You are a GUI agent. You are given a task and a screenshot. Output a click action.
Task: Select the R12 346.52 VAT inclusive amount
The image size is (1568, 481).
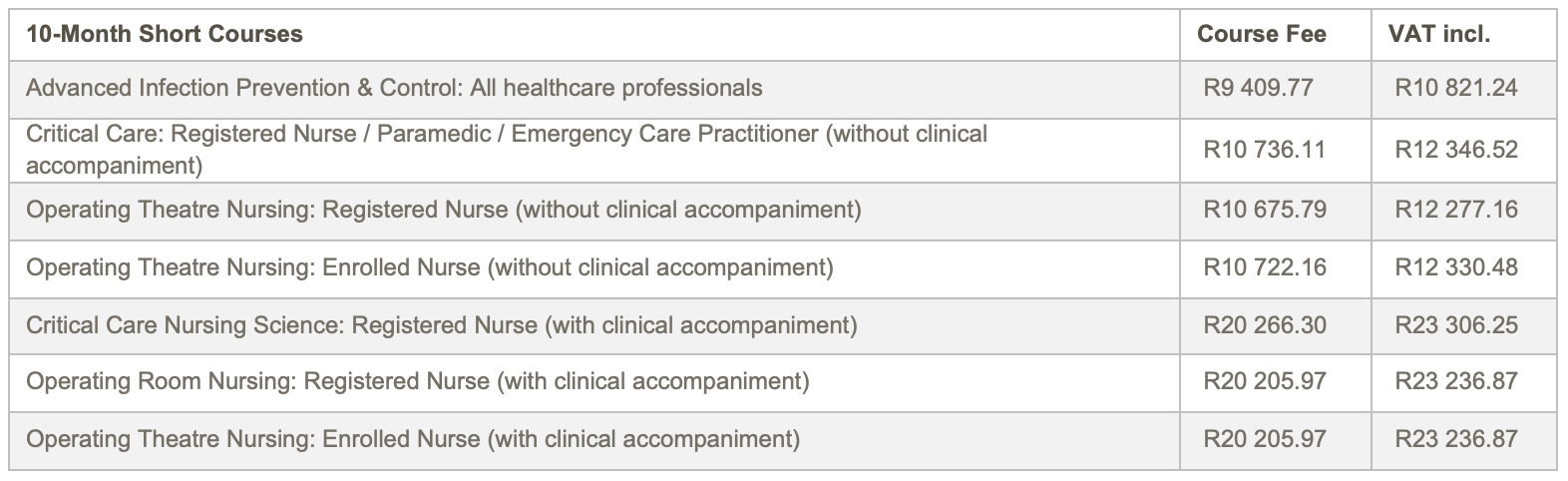tap(1455, 150)
